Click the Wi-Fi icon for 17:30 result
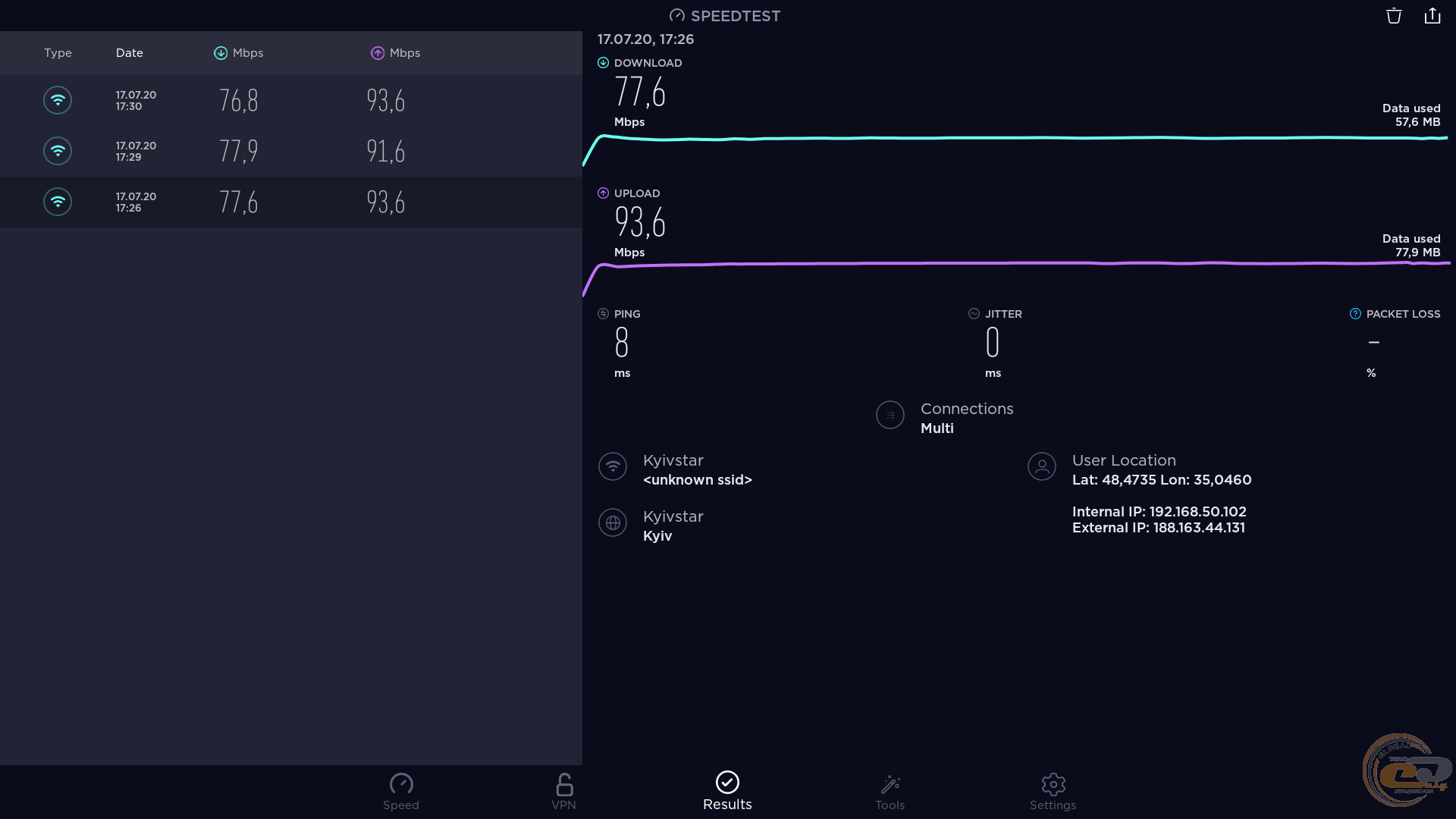 (x=58, y=100)
